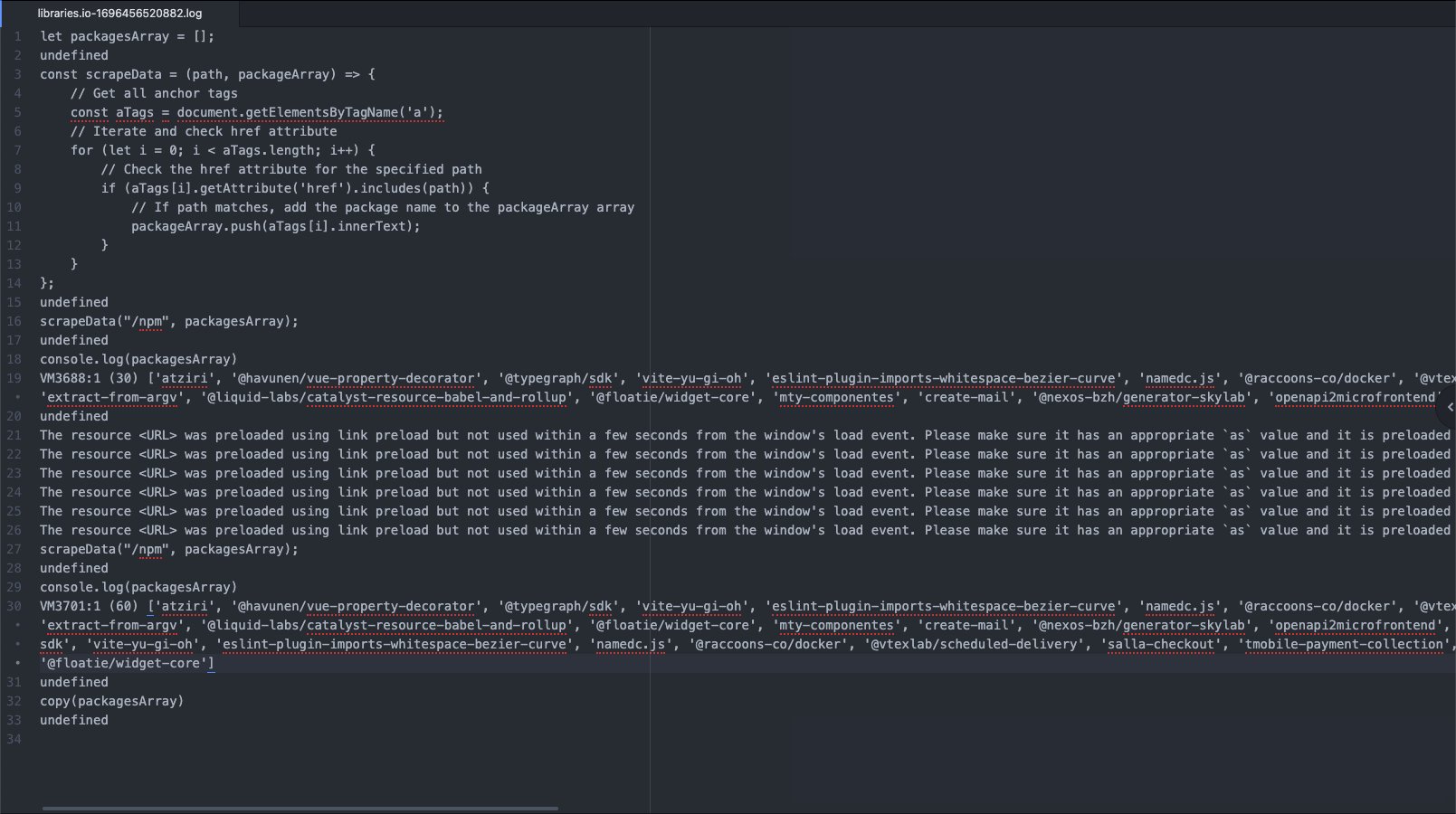This screenshot has width=1456, height=814.
Task: Click the 'VM3701:1' source reference
Action: [x=71, y=606]
